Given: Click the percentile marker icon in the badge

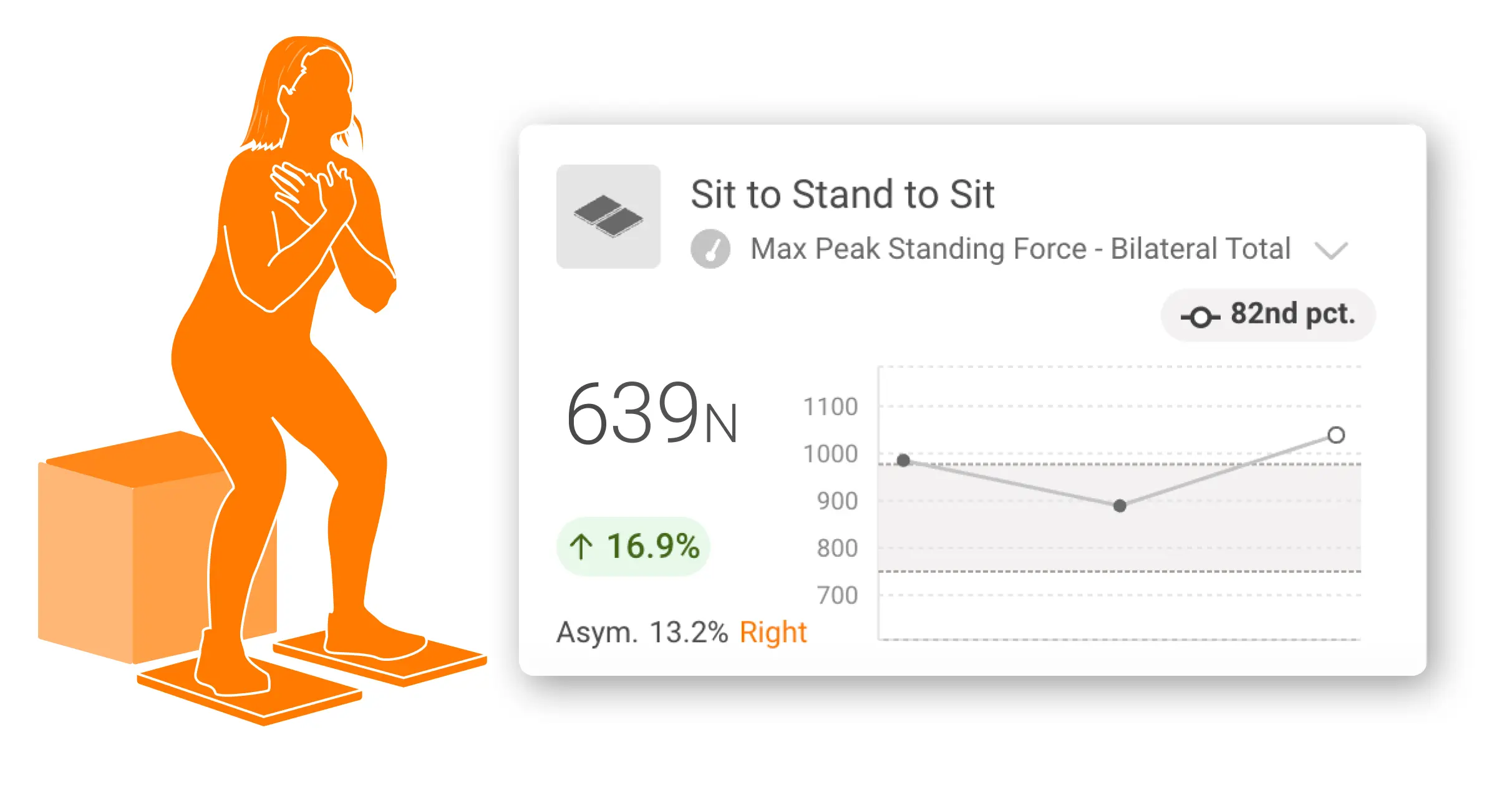Looking at the screenshot, I should pyautogui.click(x=1200, y=317).
